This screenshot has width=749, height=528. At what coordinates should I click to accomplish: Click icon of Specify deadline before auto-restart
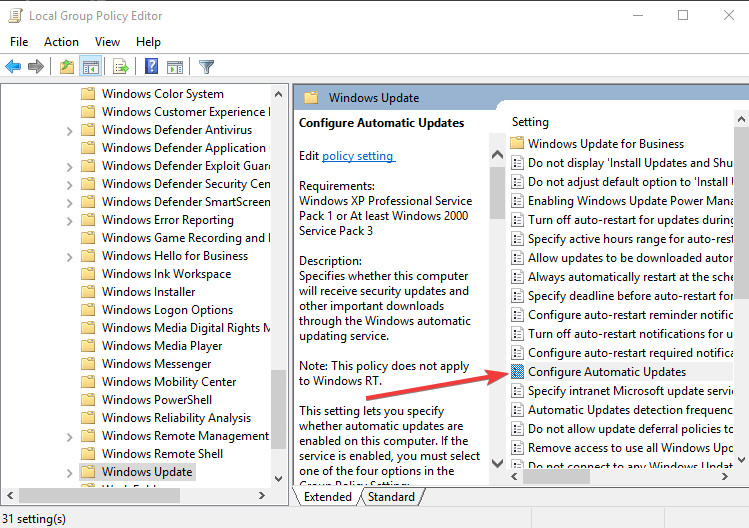pos(517,296)
